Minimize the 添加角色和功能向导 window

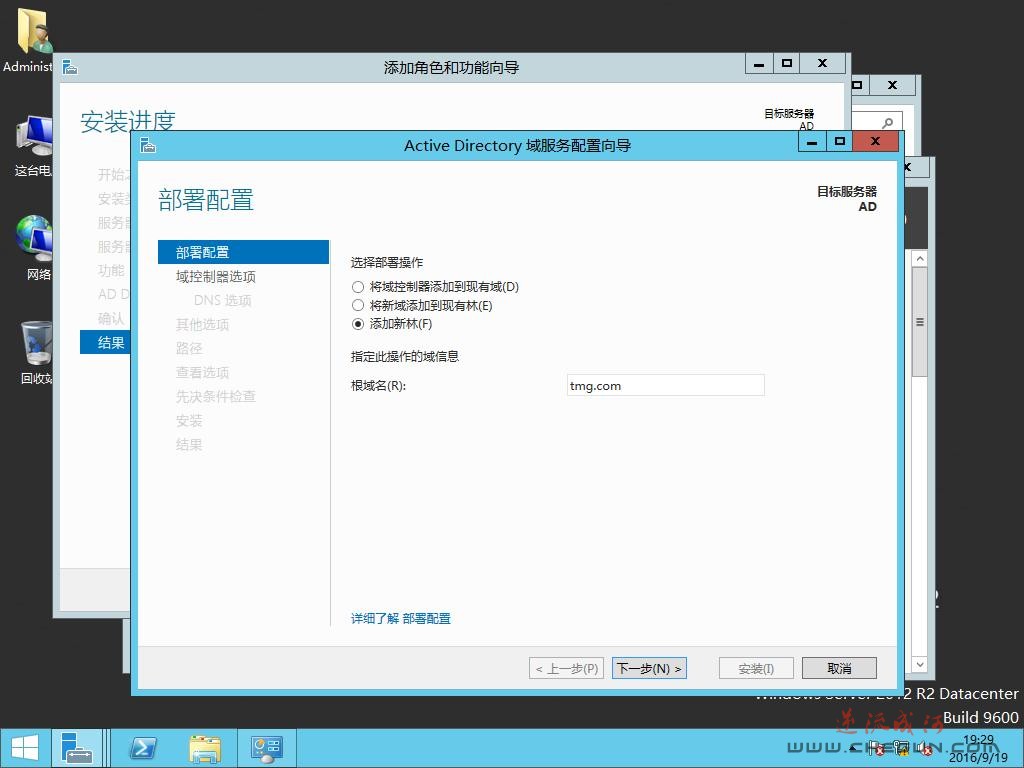pyautogui.click(x=759, y=63)
